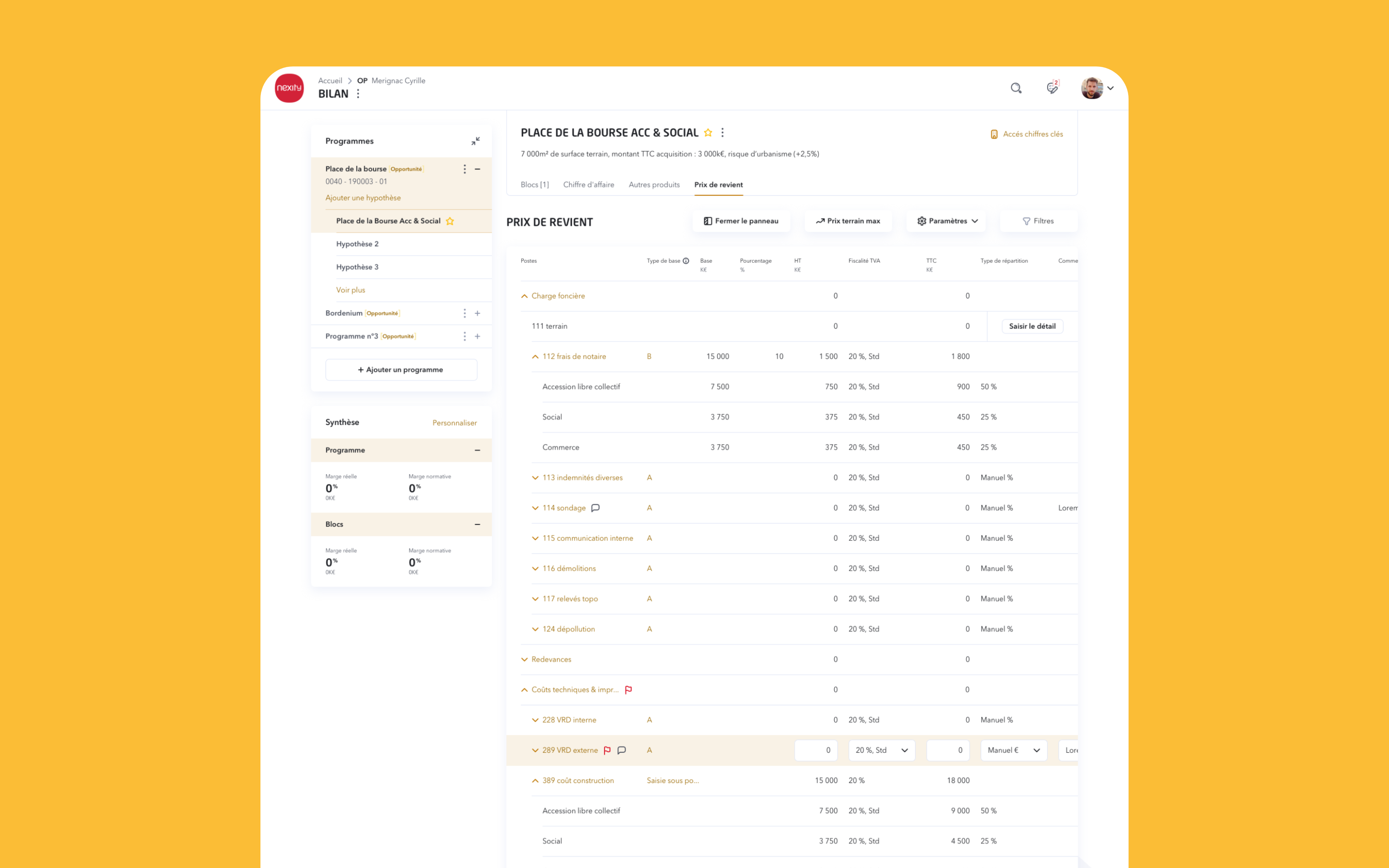1389x868 pixels.
Task: Open Bordenium's kebab options menu
Action: (465, 313)
